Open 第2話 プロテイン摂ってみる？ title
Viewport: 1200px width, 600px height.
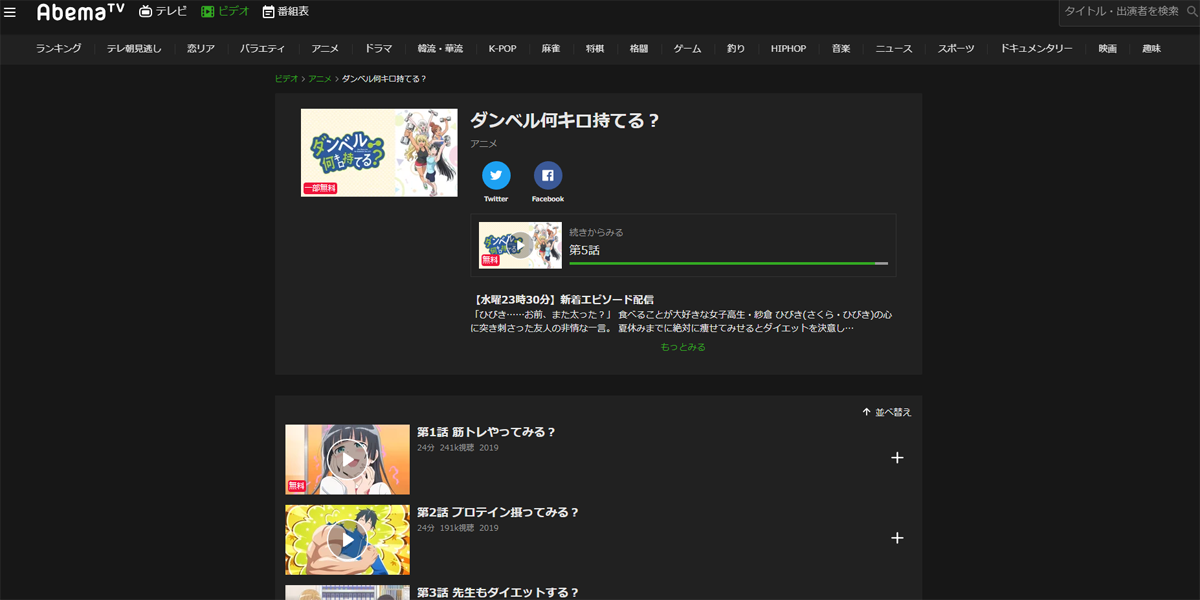(x=498, y=512)
